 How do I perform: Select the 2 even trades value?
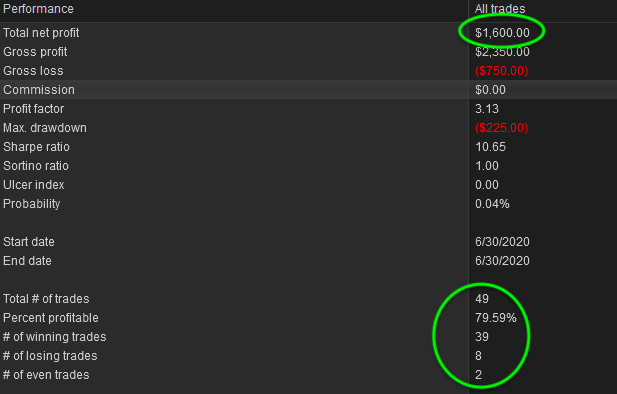pyautogui.click(x=478, y=375)
